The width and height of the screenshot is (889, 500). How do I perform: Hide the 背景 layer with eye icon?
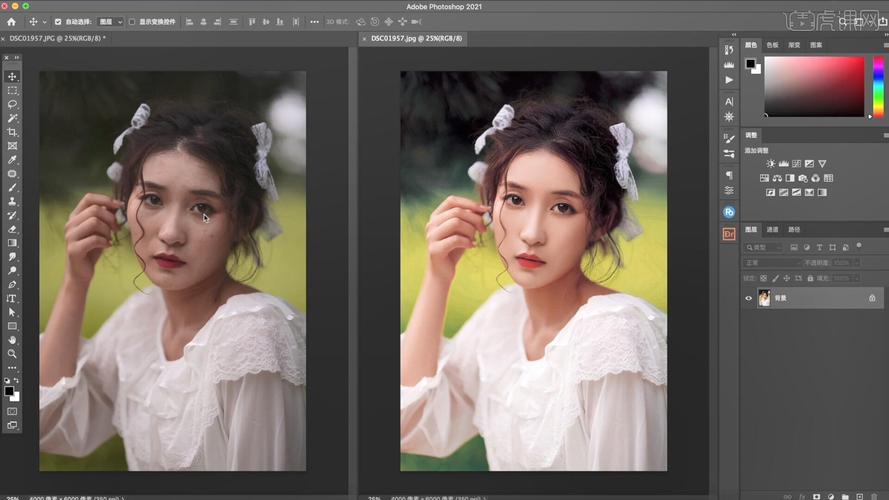(748, 298)
